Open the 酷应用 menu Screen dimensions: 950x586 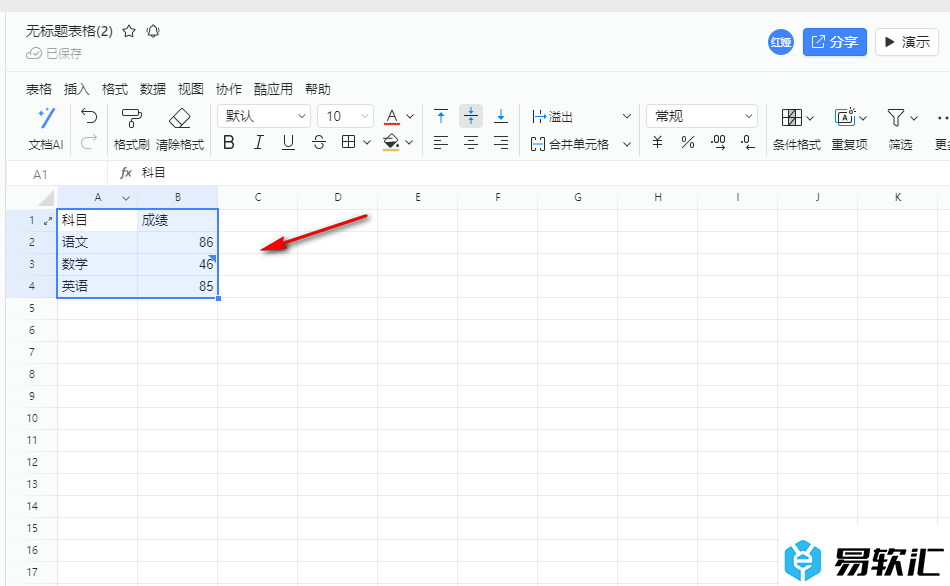coord(273,89)
